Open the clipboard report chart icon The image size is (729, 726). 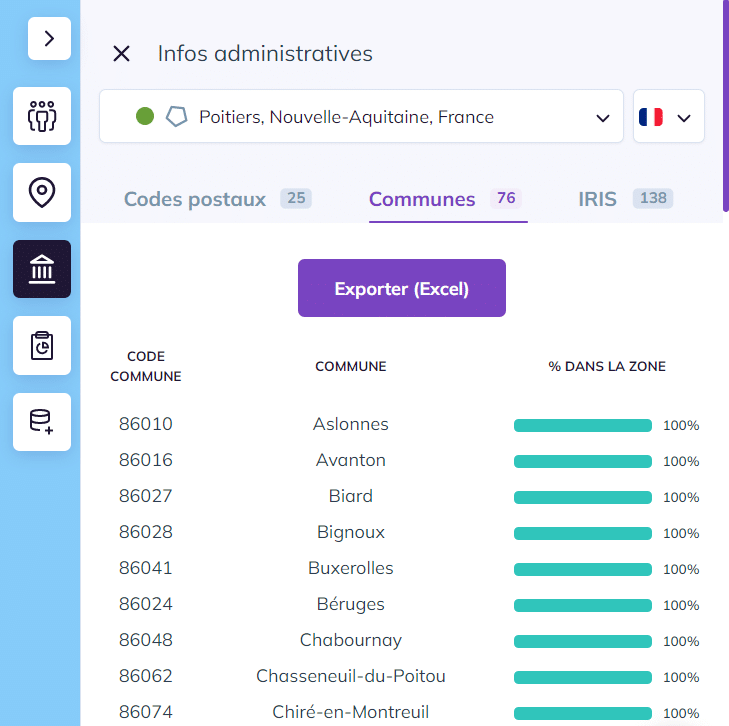(42, 345)
